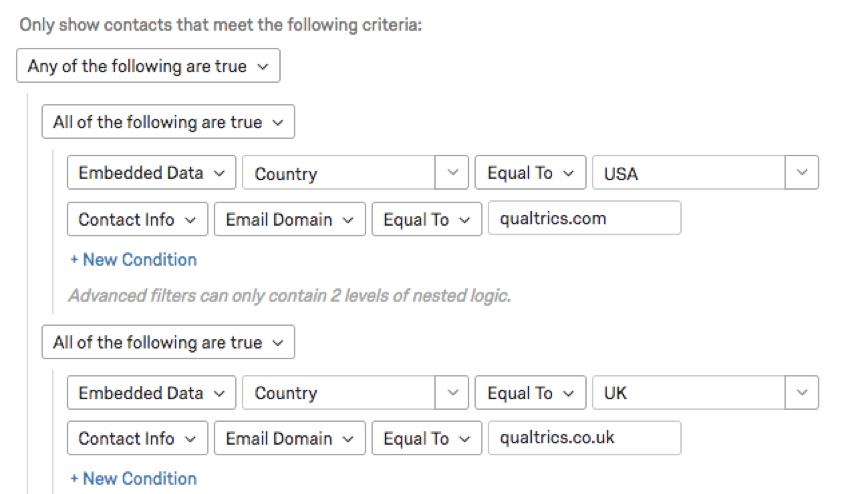Open Email Domain dropdown in second group
850x494 pixels.
coord(289,439)
